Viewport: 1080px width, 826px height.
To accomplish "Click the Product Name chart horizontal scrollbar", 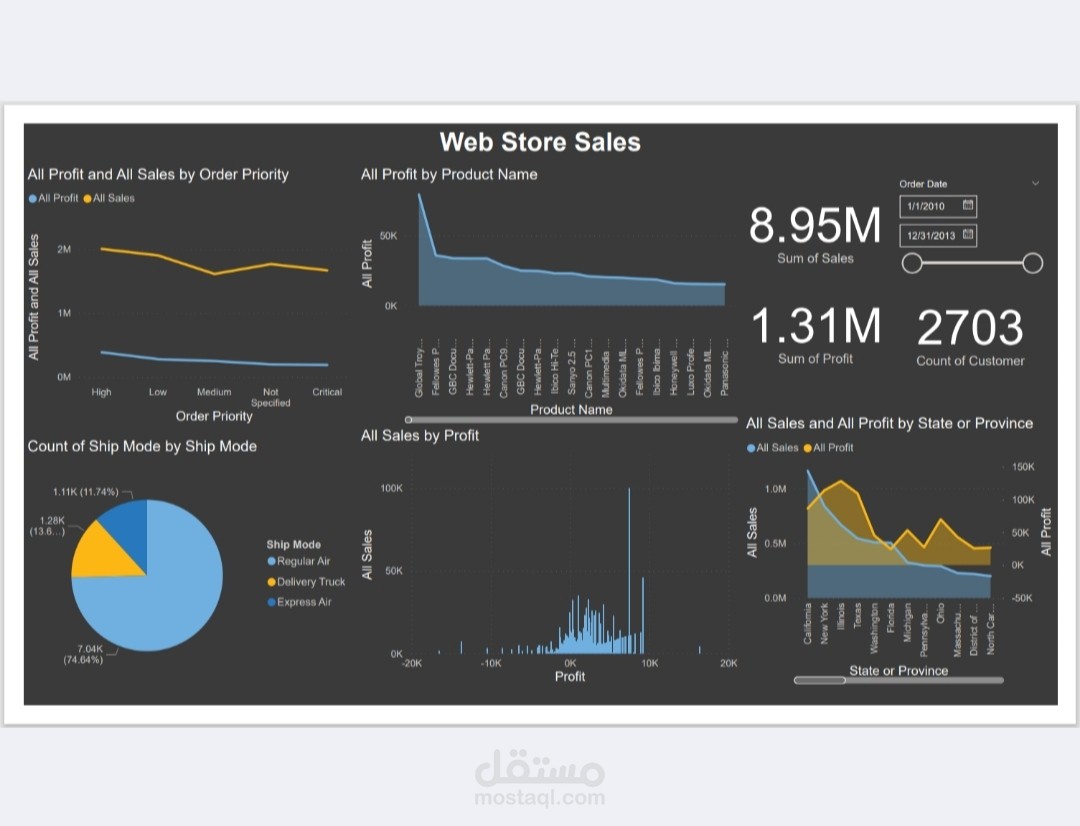I will coord(571,420).
